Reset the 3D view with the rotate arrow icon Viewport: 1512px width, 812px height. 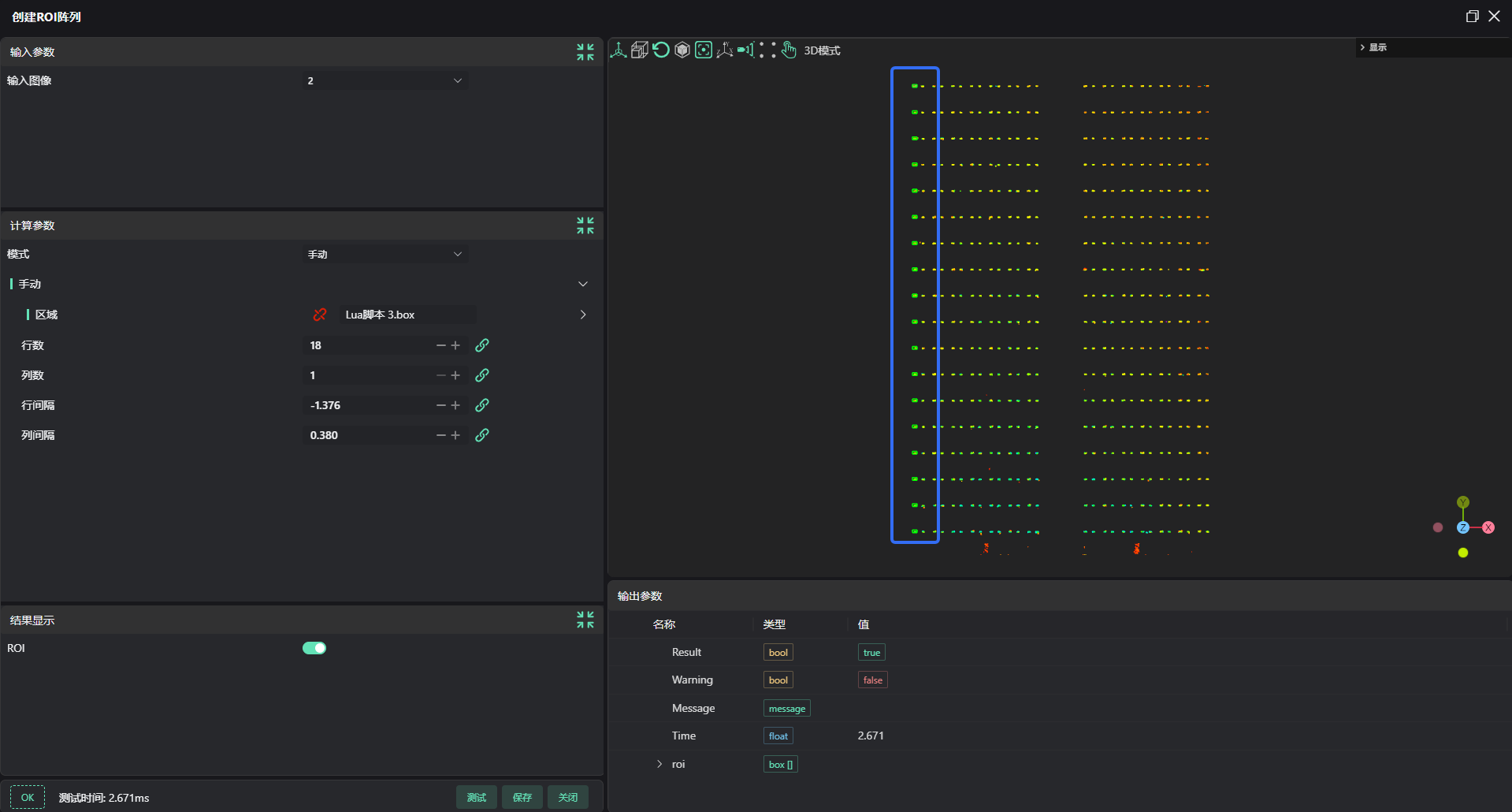point(661,50)
